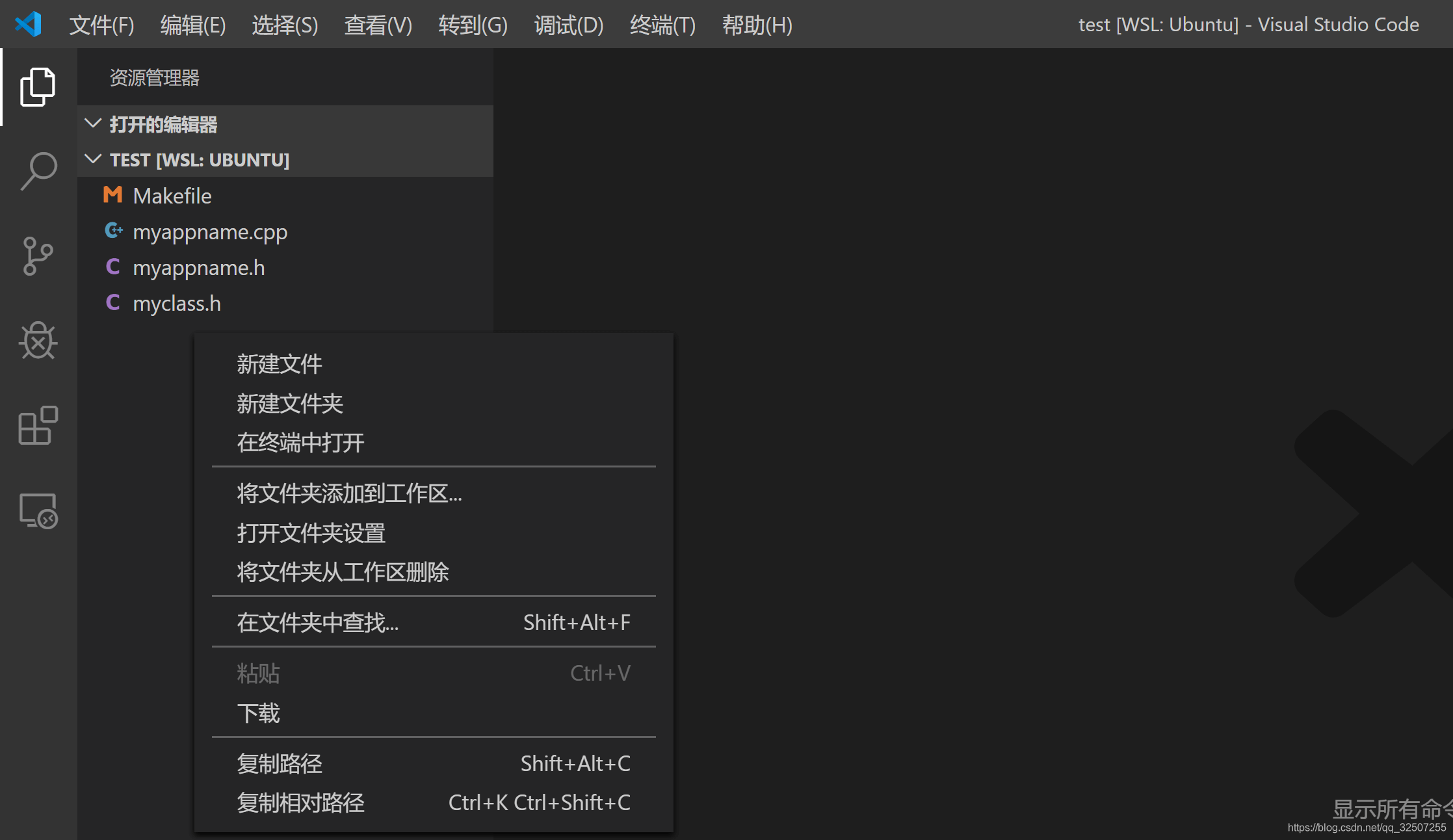Choose 新建文件 from context menu
1453x840 pixels.
point(434,364)
